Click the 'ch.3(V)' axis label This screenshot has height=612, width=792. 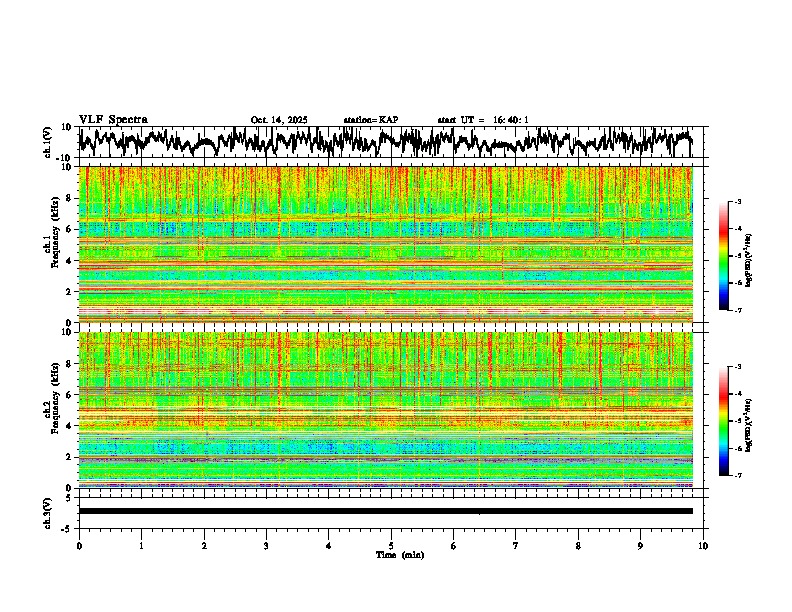(x=48, y=513)
